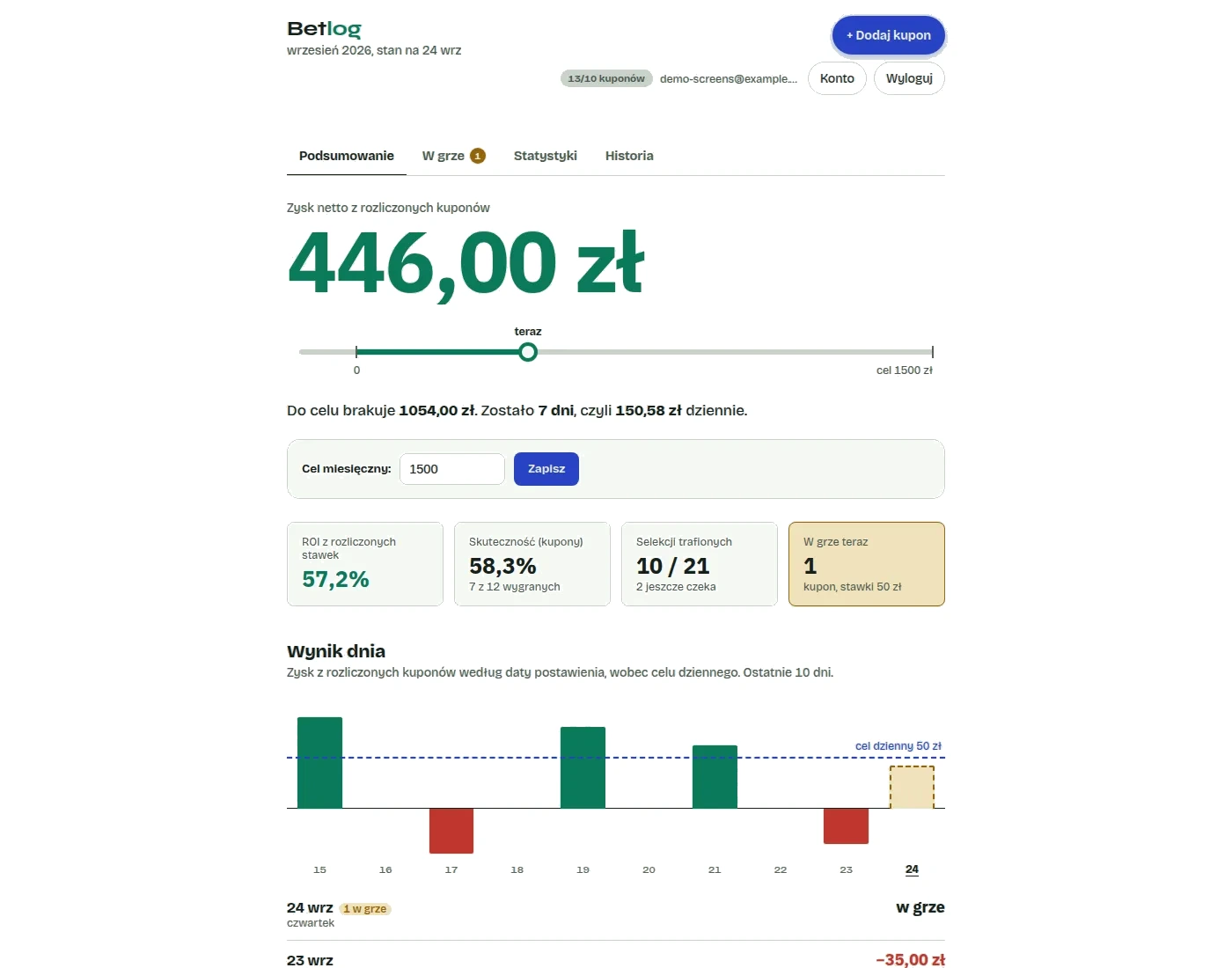Click the cel dzienny 50 zł label
This screenshot has width=1232, height=968.
point(898,745)
